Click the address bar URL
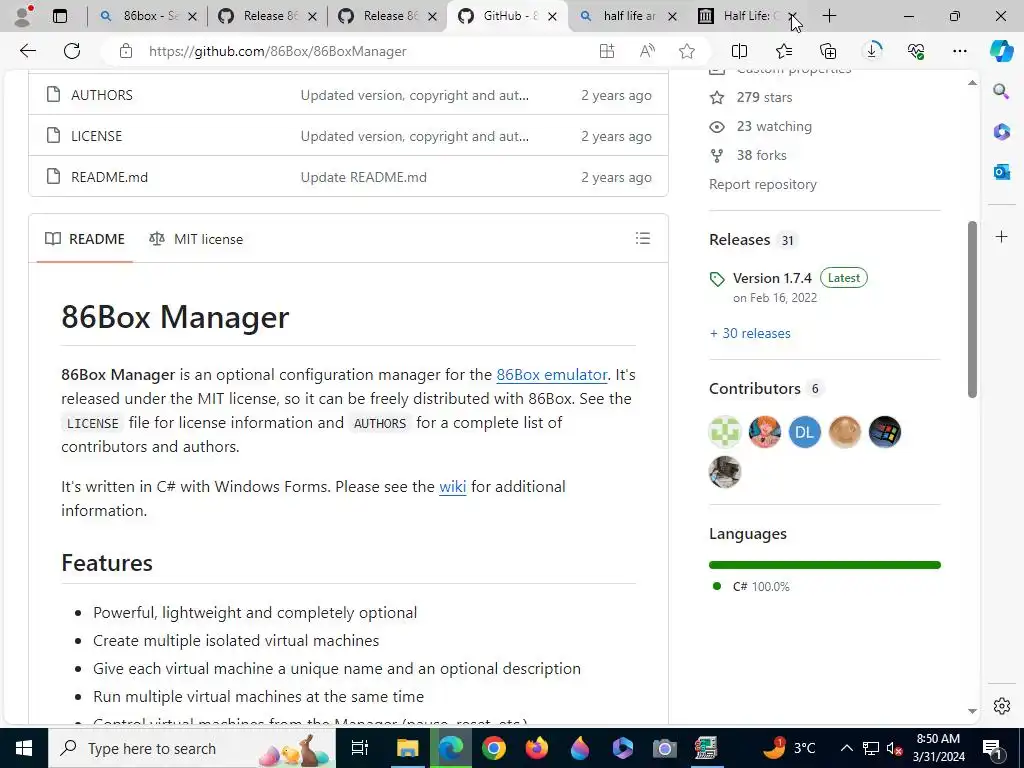This screenshot has height=768, width=1024. (278, 51)
